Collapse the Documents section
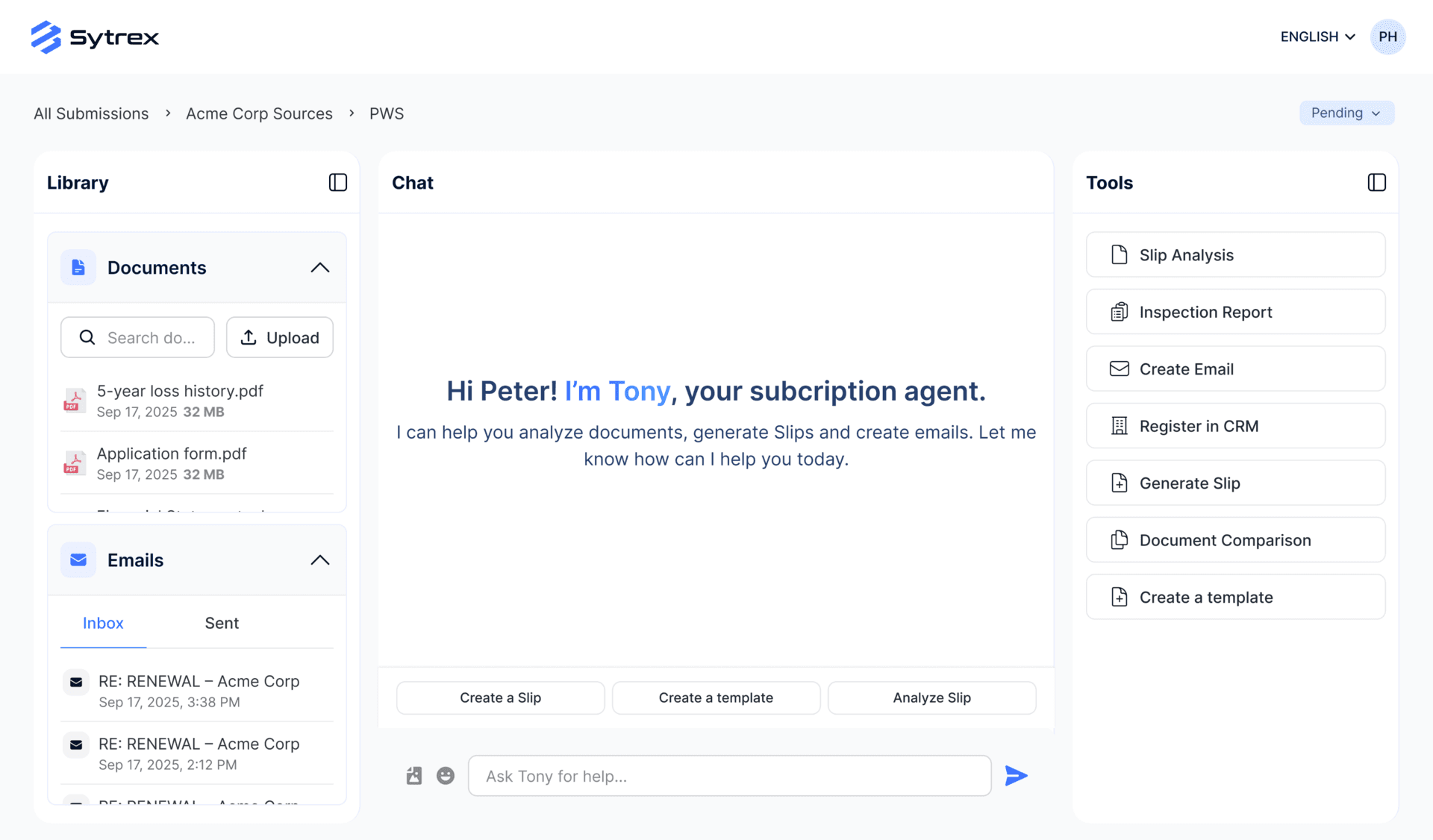The height and width of the screenshot is (840, 1433). tap(320, 267)
